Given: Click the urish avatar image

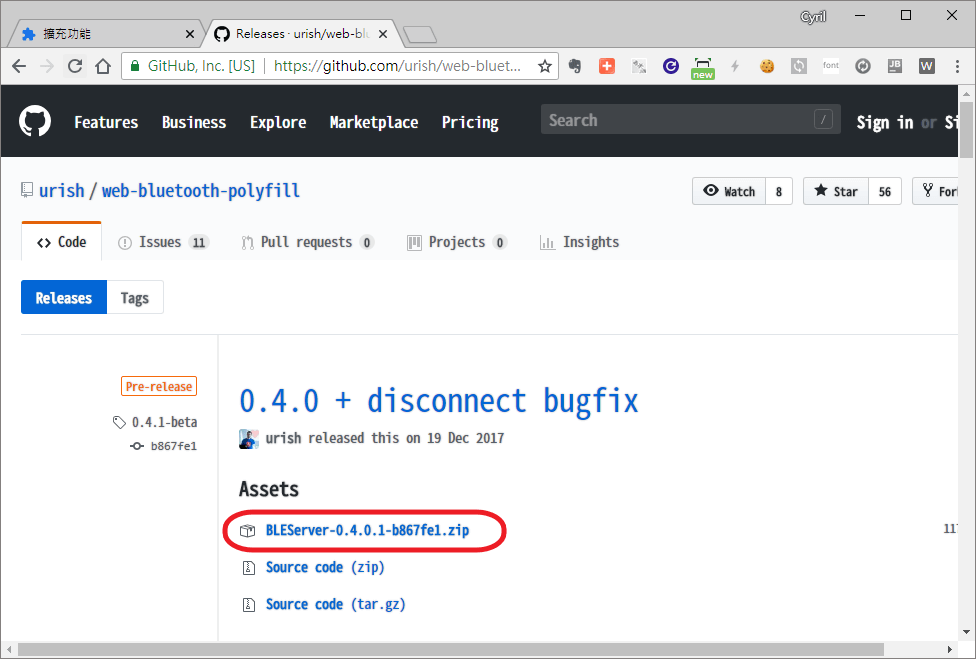Looking at the screenshot, I should click(249, 439).
